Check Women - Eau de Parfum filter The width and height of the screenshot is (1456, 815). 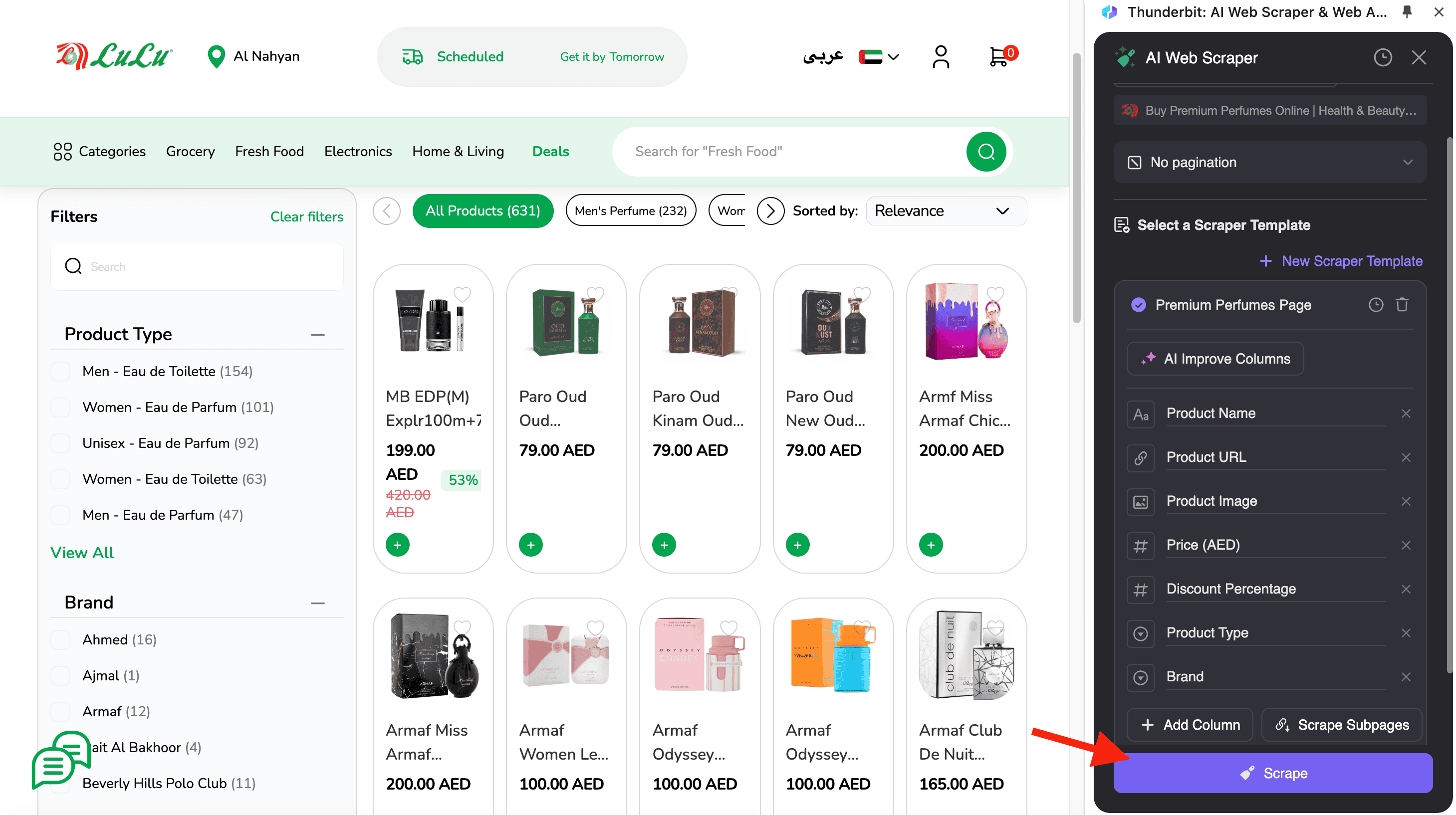pos(60,407)
